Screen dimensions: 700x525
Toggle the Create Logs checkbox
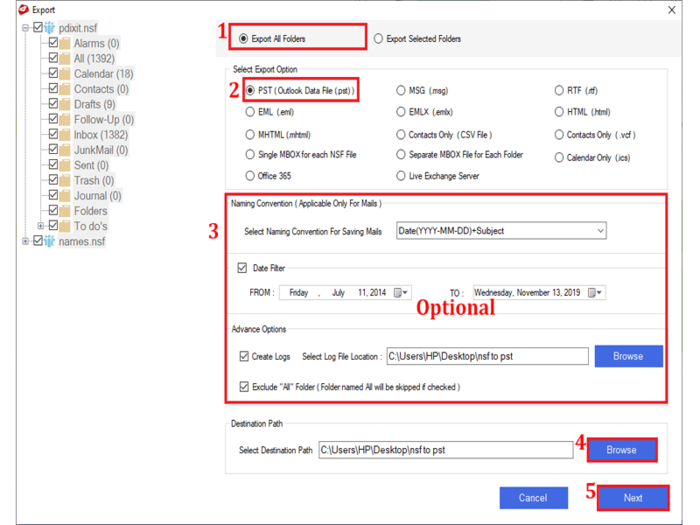click(244, 356)
